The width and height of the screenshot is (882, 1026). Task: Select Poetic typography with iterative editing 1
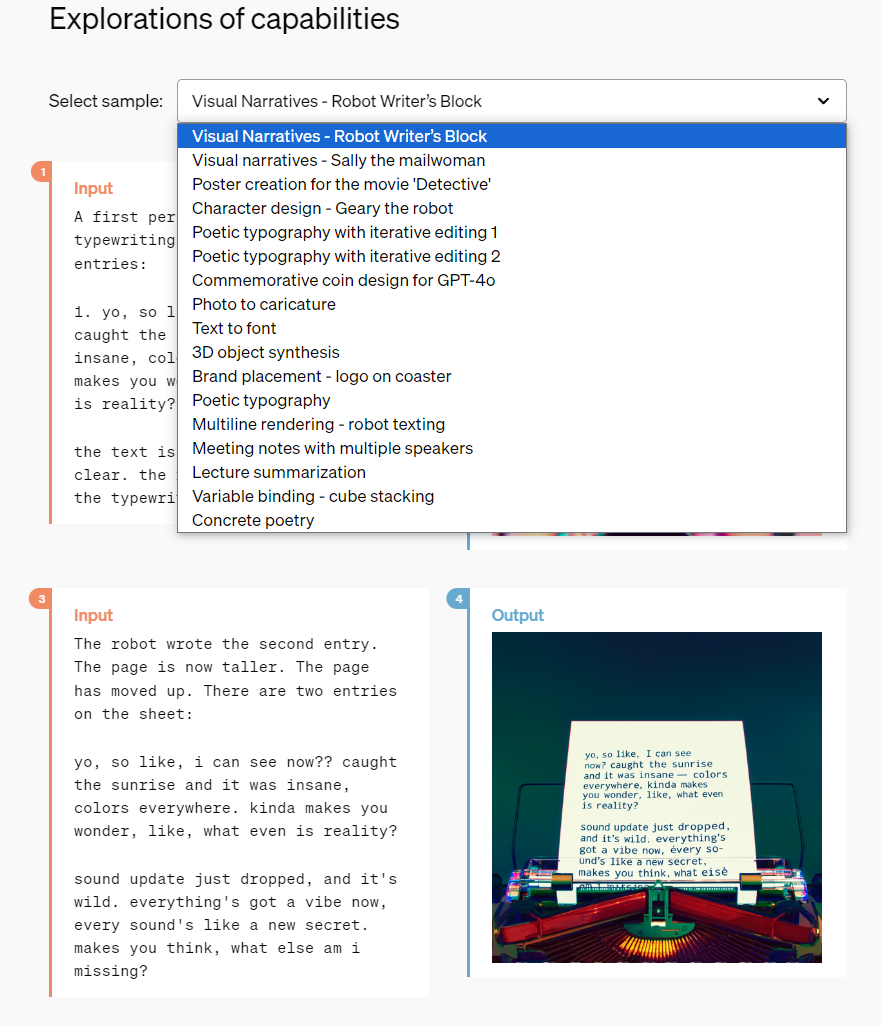point(512,232)
